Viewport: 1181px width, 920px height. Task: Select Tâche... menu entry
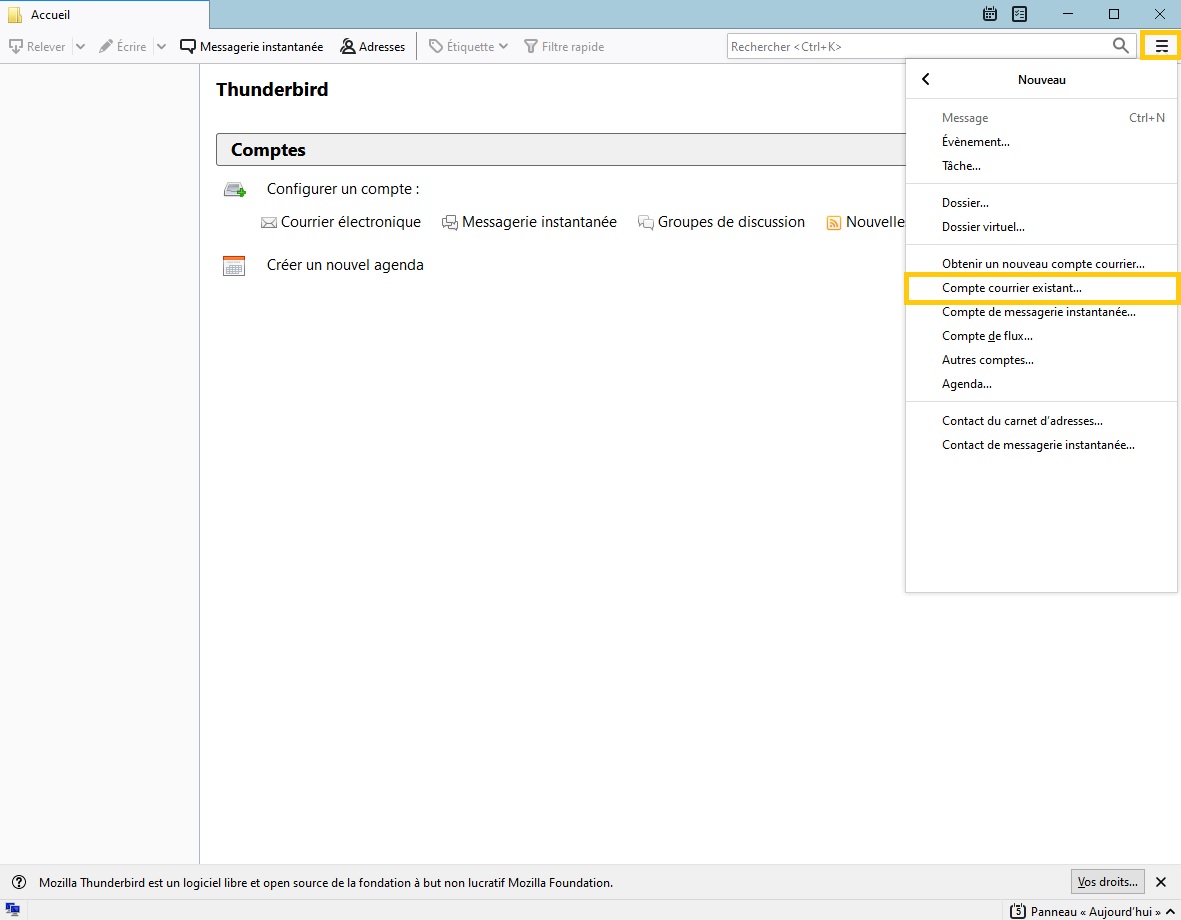1042,166
